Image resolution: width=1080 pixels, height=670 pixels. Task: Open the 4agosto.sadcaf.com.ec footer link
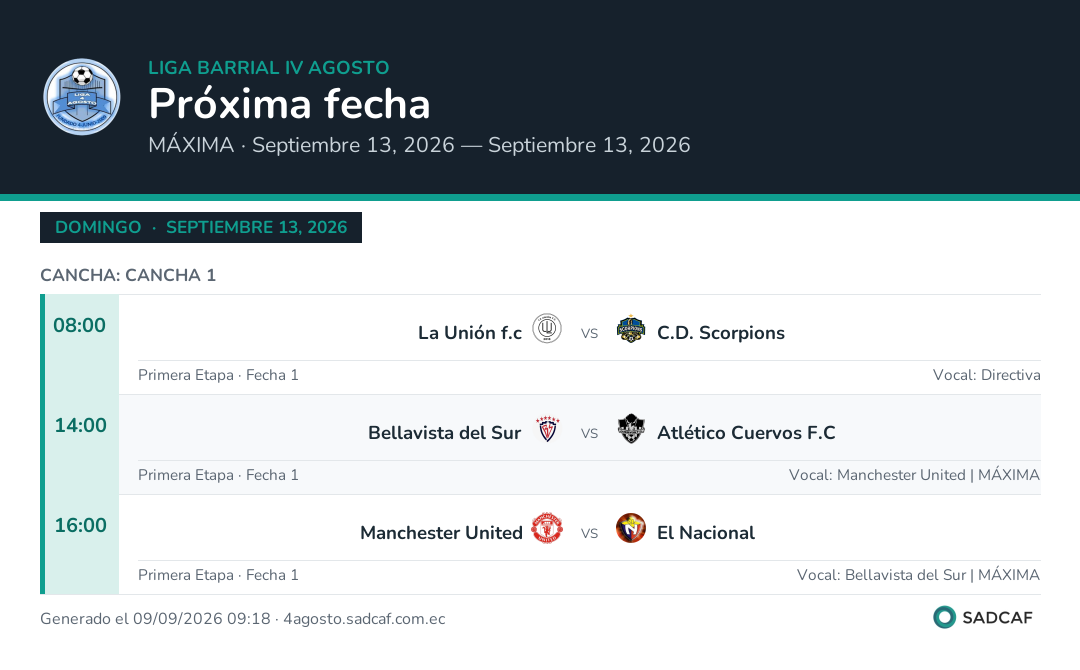[x=364, y=619]
